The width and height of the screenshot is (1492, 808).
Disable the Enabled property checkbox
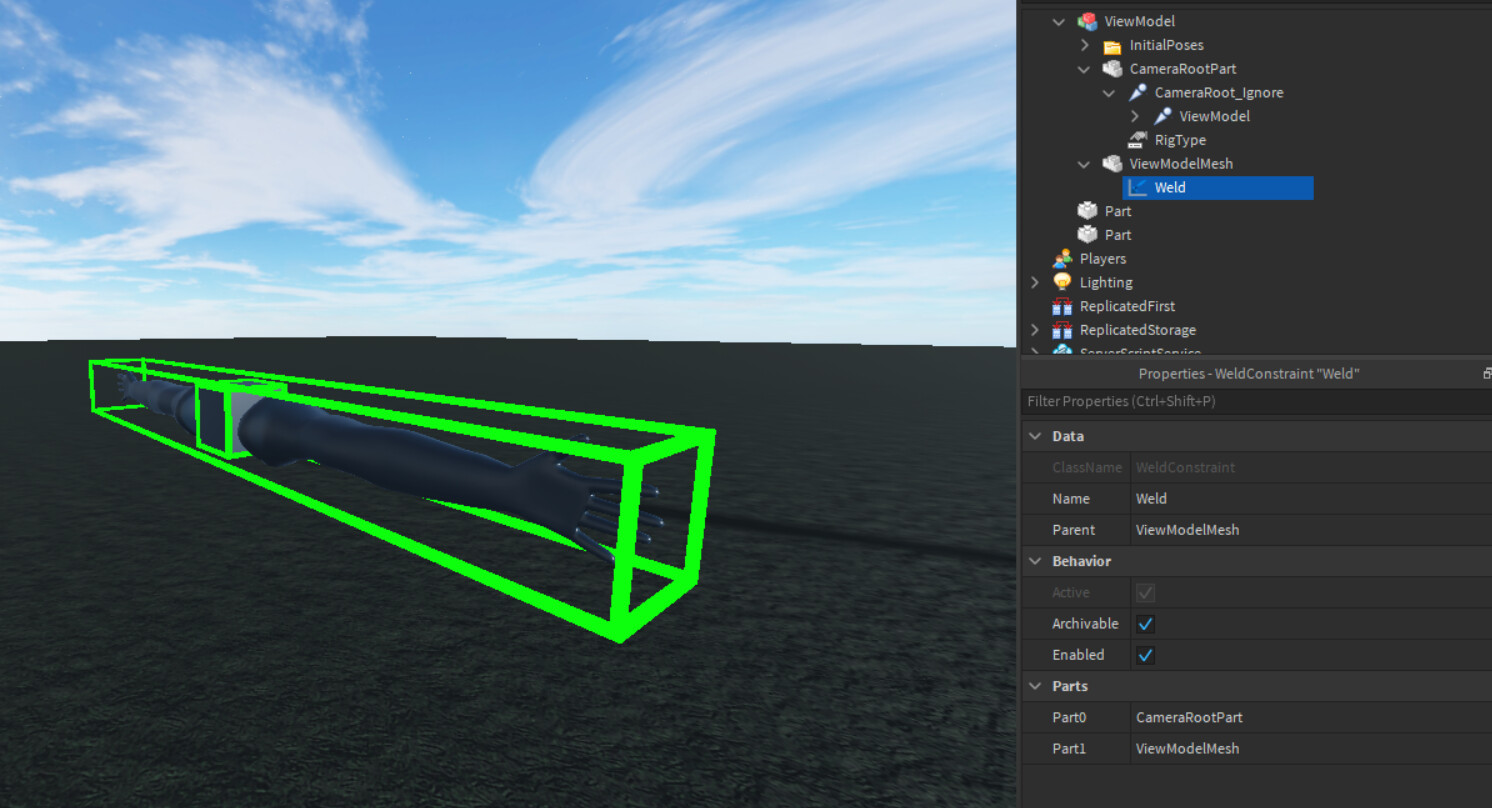pos(1144,655)
